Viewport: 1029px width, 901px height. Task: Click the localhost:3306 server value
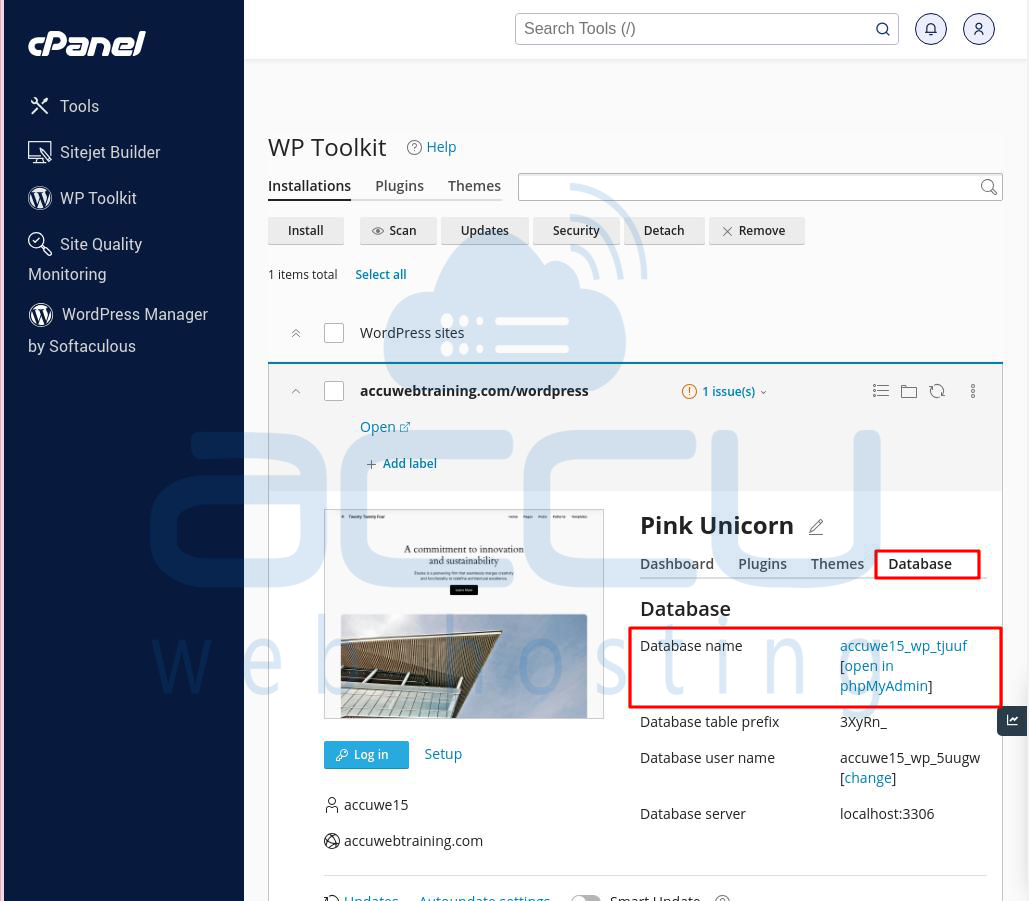tap(887, 814)
